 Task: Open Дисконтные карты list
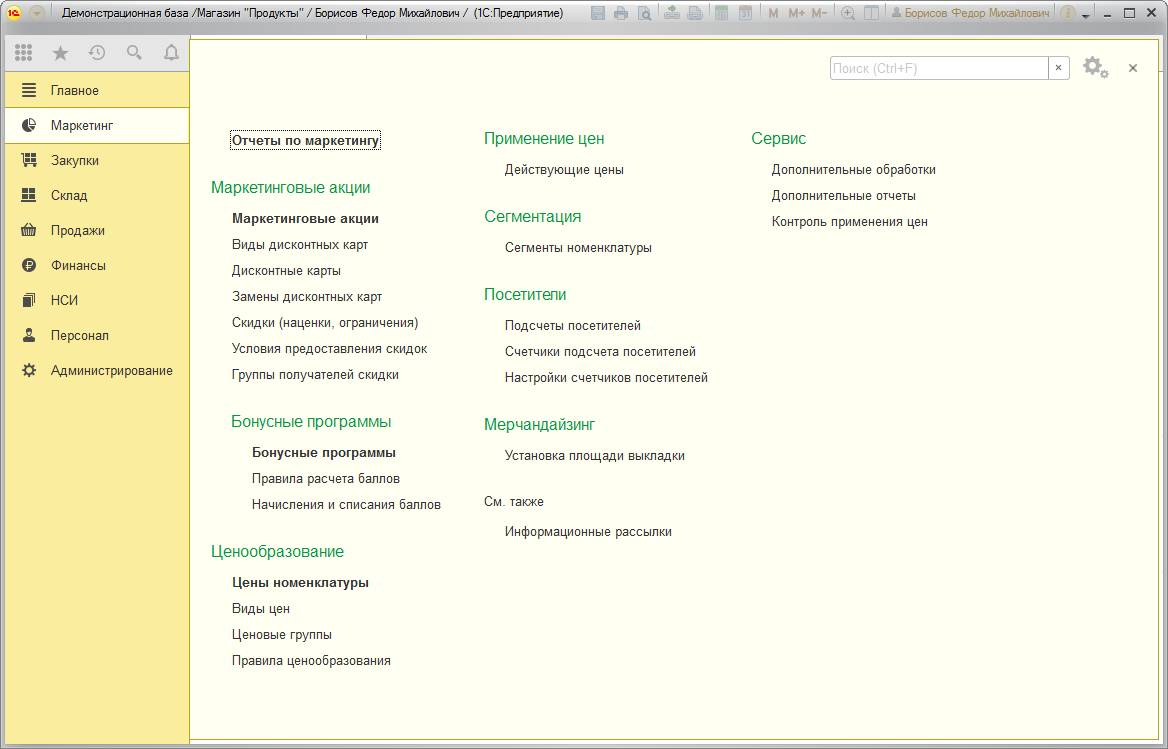[x=286, y=270]
